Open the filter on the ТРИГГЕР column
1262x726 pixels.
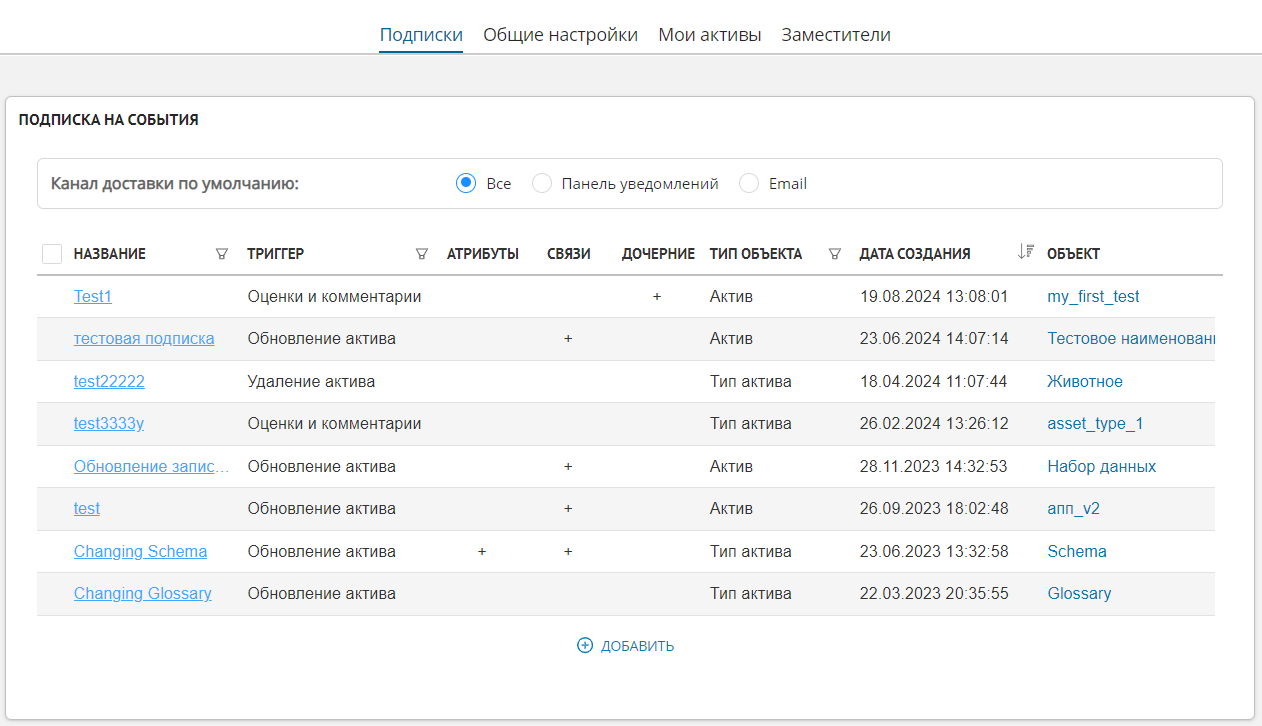(x=422, y=254)
